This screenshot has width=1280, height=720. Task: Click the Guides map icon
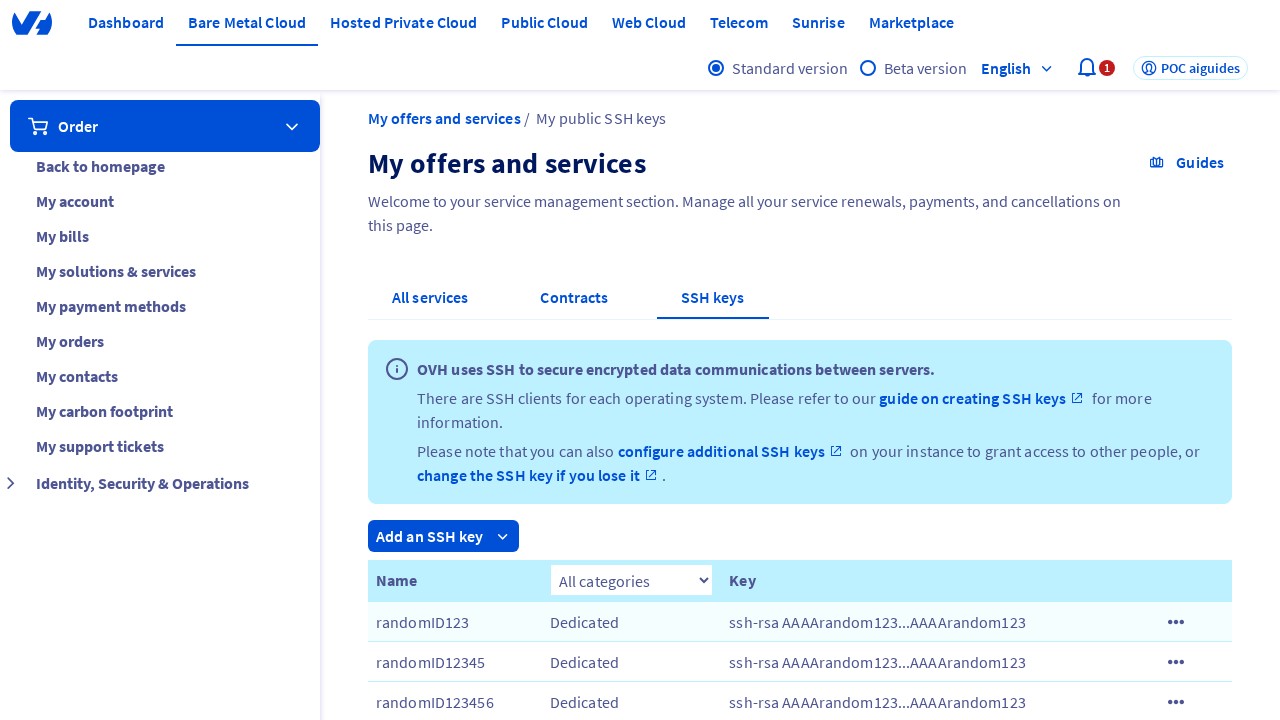point(1157,163)
